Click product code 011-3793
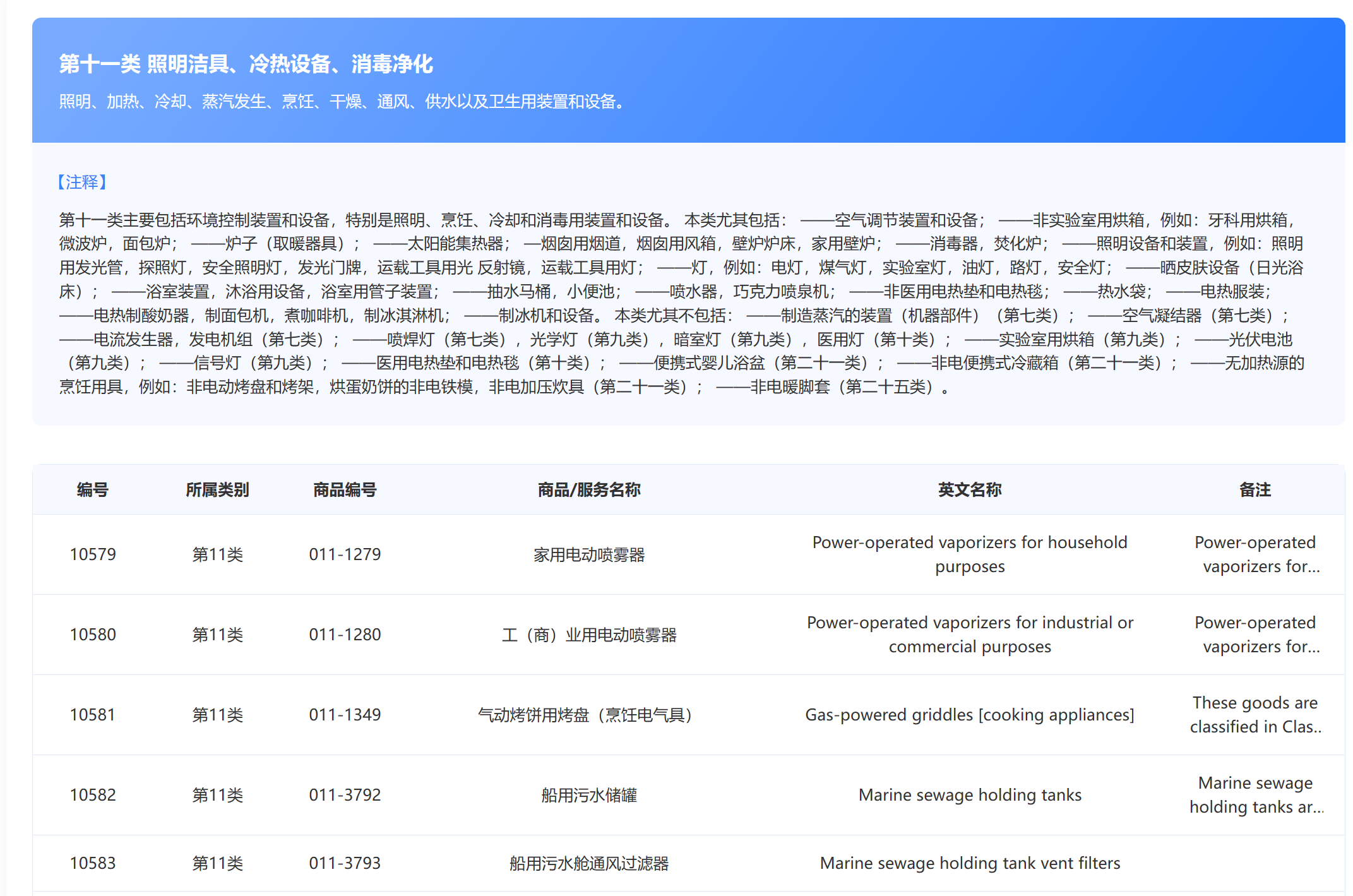The image size is (1353, 896). (x=345, y=863)
